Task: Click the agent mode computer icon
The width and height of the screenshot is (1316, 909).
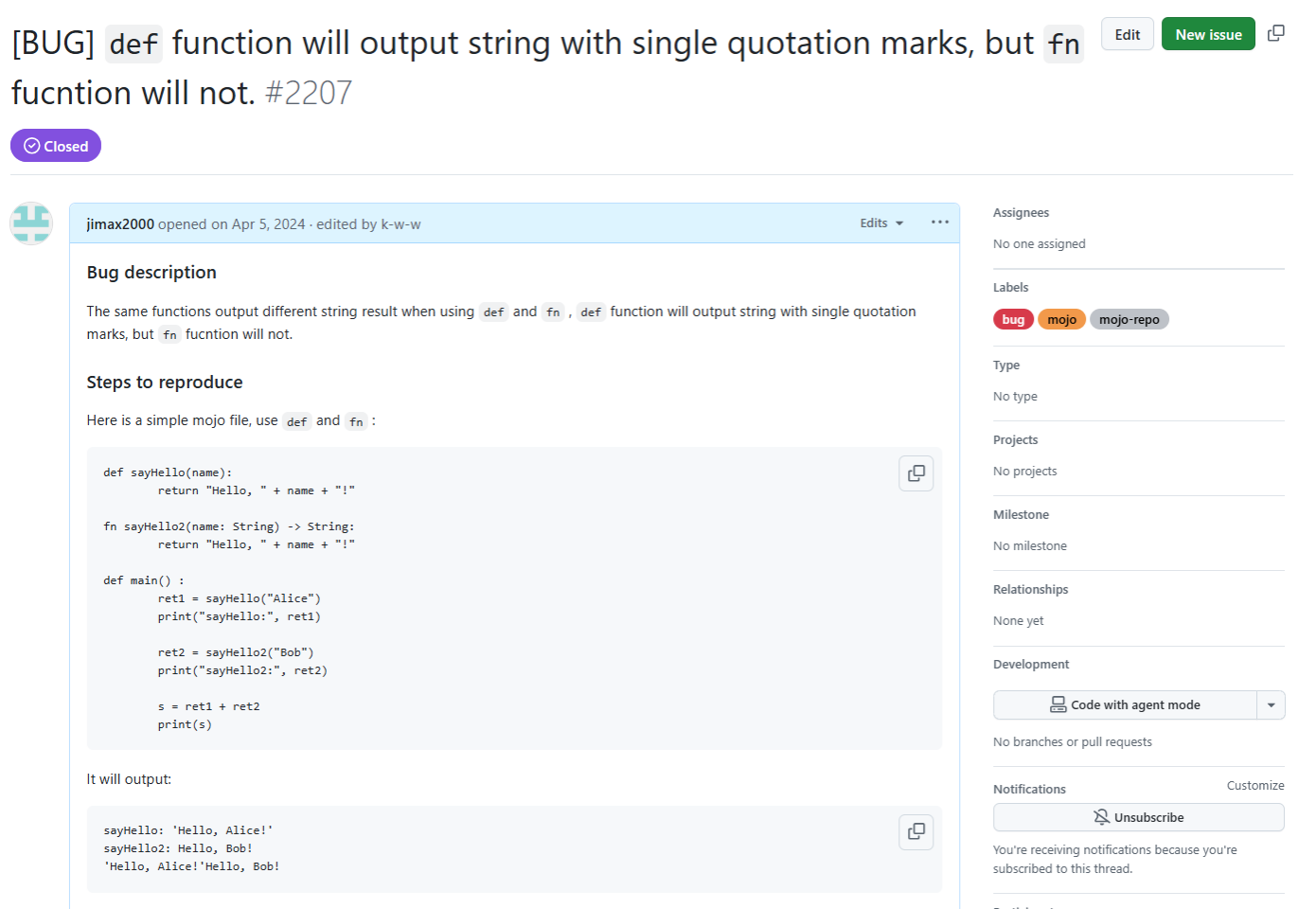Action: pyautogui.click(x=1058, y=704)
